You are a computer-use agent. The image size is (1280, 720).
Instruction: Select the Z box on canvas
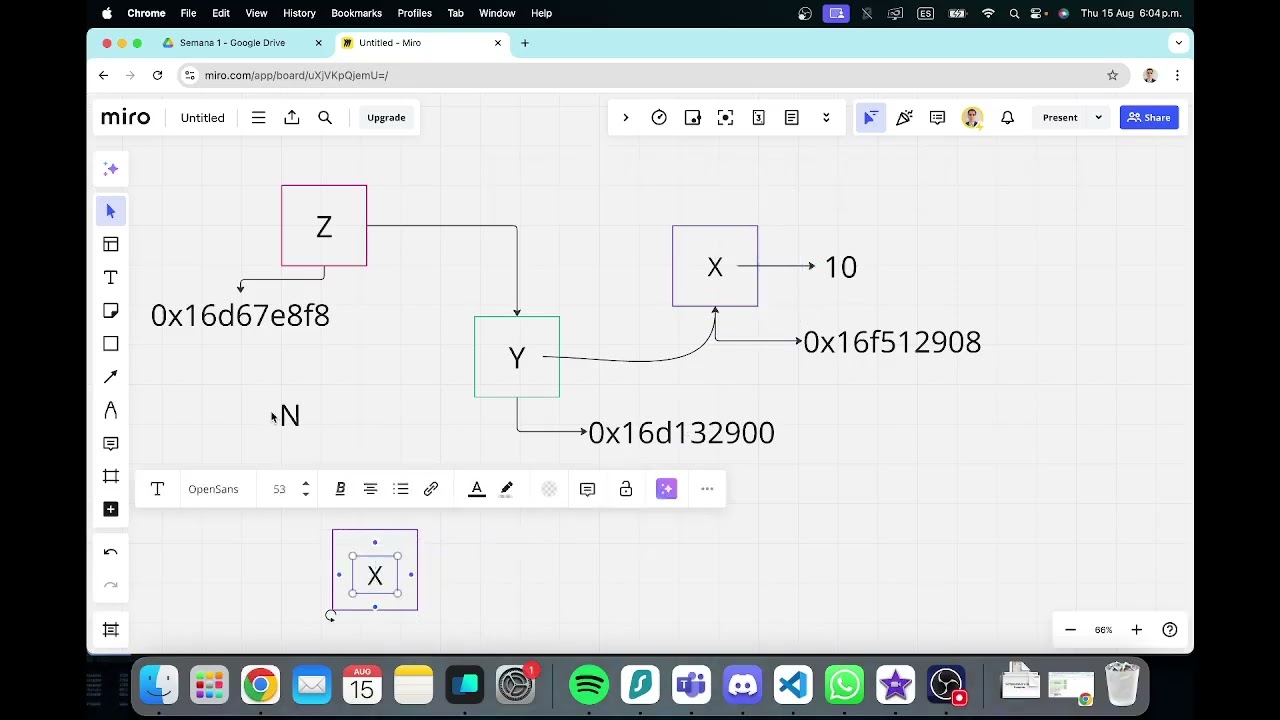[324, 226]
